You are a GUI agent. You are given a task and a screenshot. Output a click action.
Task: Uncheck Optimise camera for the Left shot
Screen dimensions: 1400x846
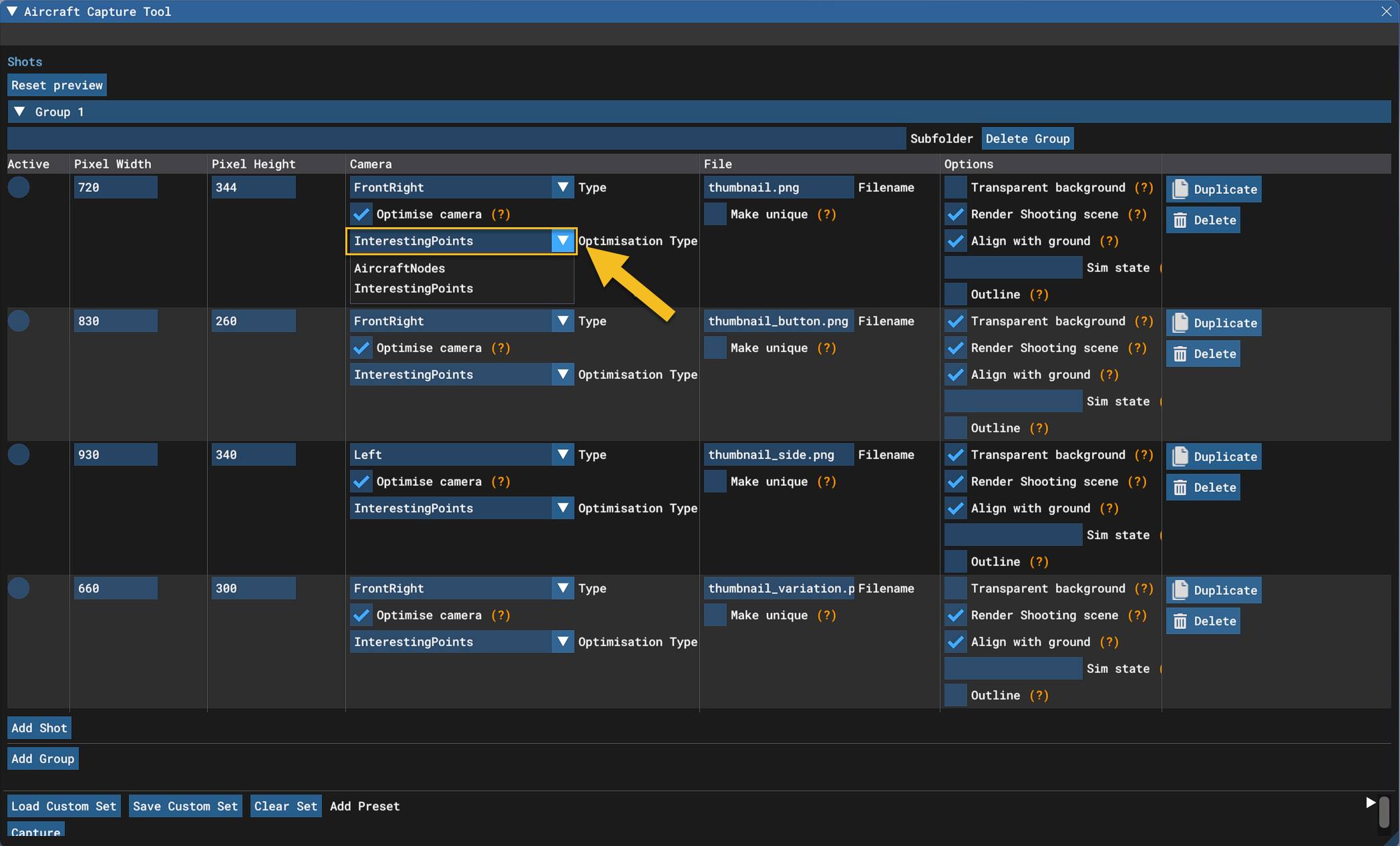361,482
